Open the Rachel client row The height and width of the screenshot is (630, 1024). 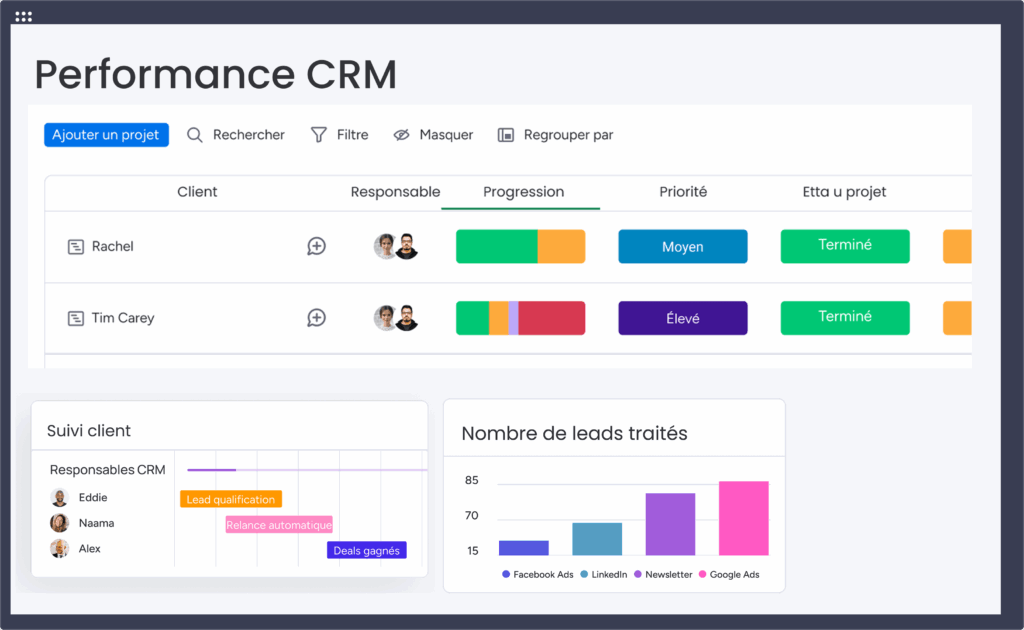(112, 247)
